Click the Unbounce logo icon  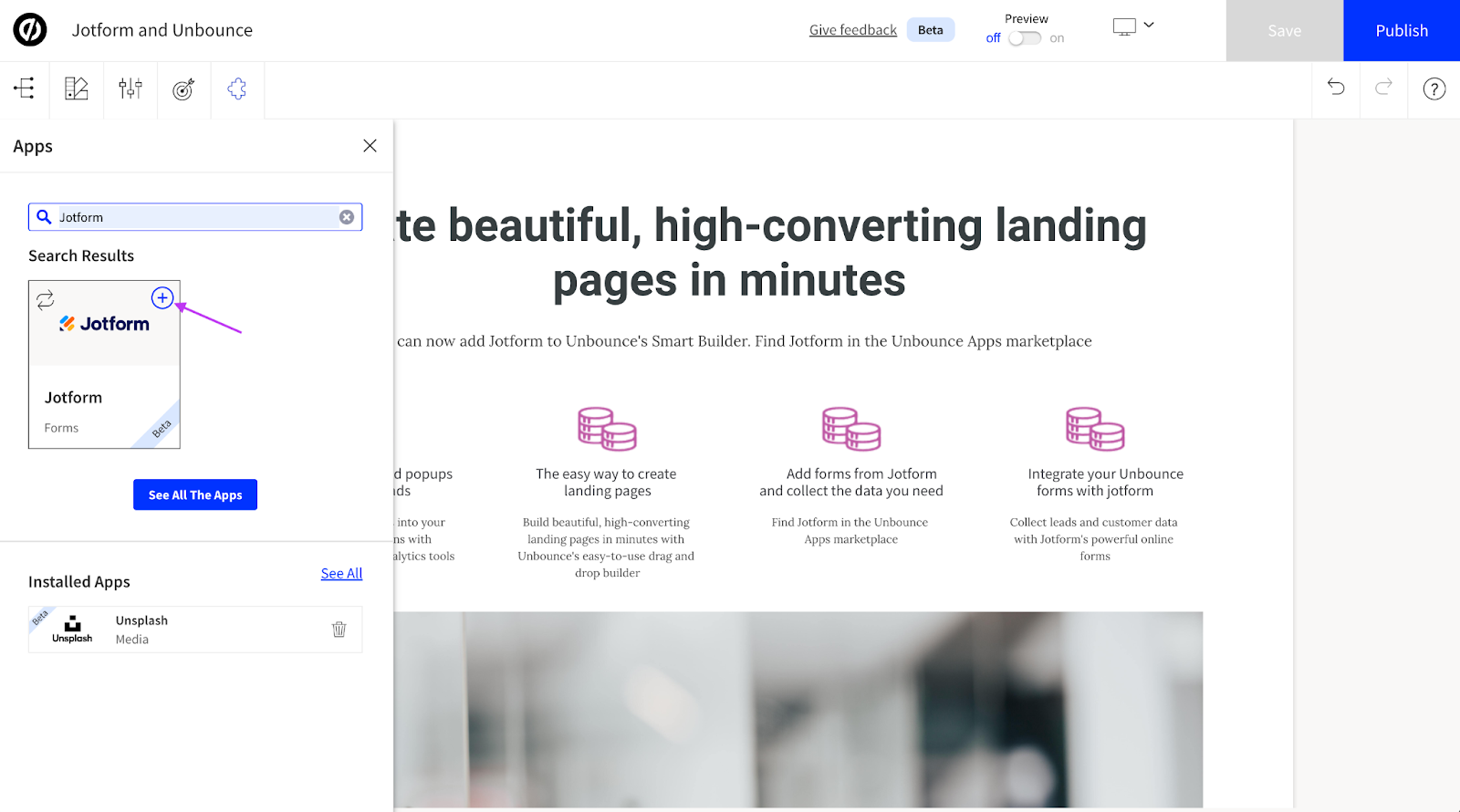(x=29, y=30)
